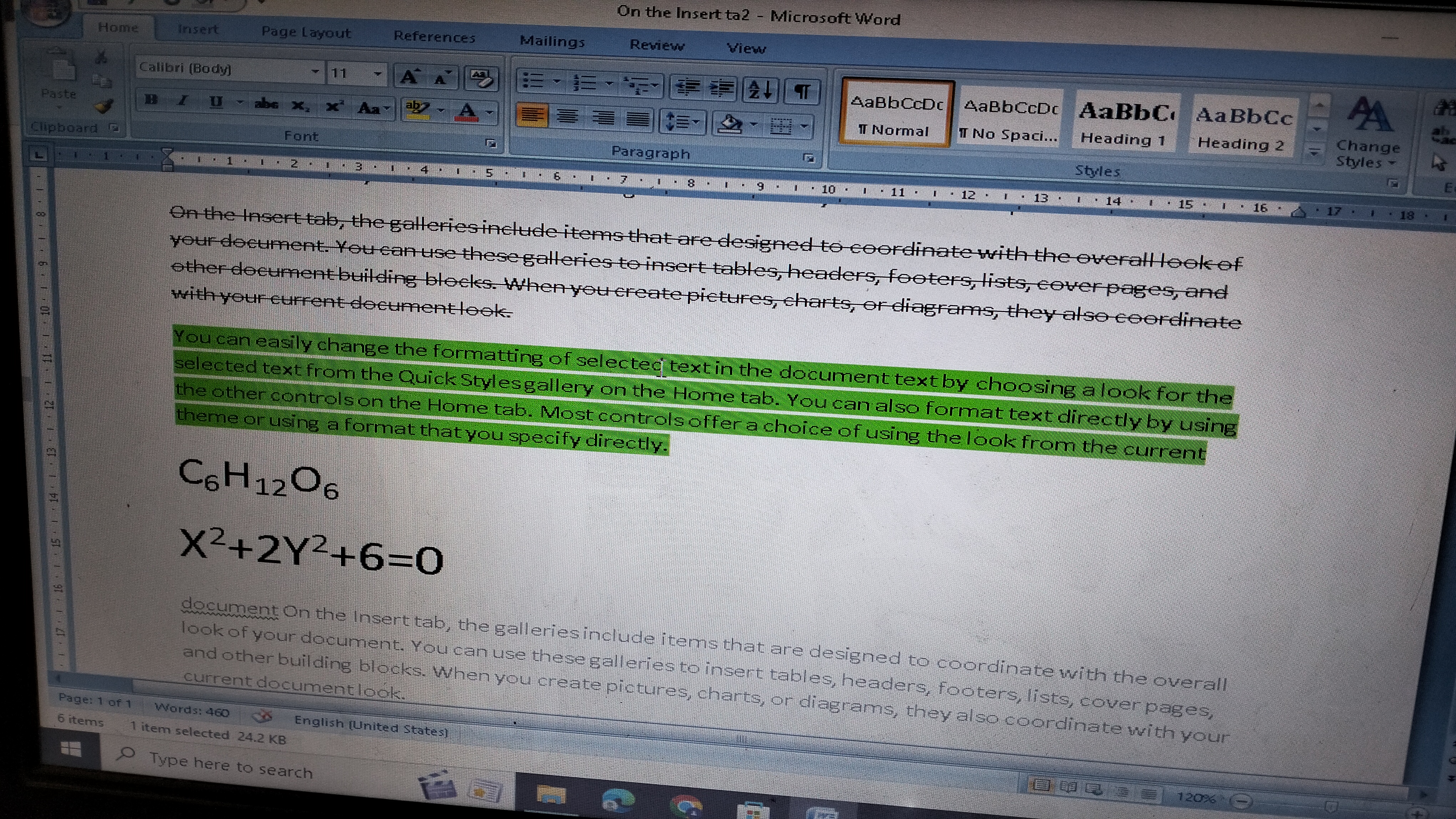The width and height of the screenshot is (1456, 819).
Task: Toggle Strikethrough formatting
Action: pos(266,103)
